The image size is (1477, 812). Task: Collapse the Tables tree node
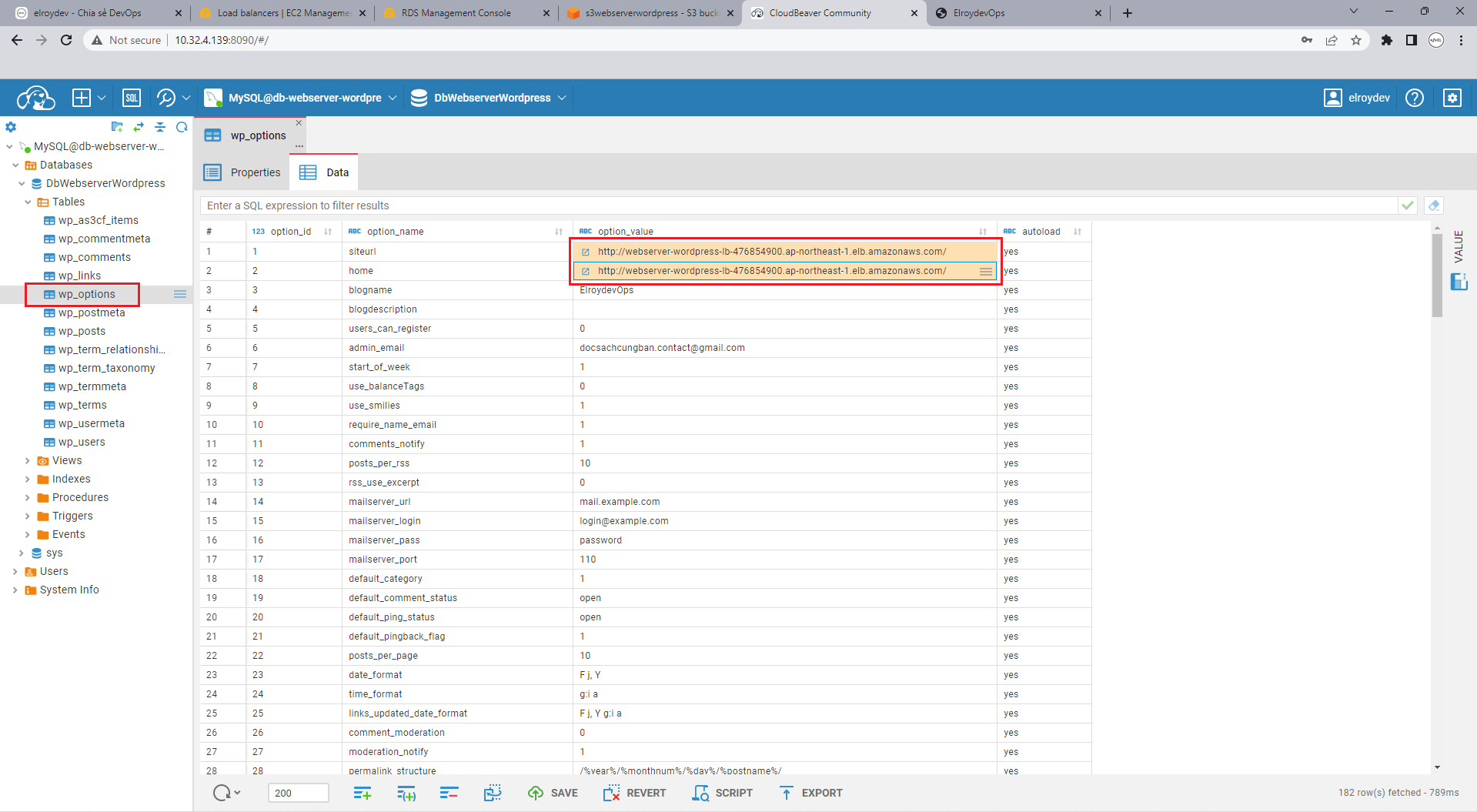28,202
